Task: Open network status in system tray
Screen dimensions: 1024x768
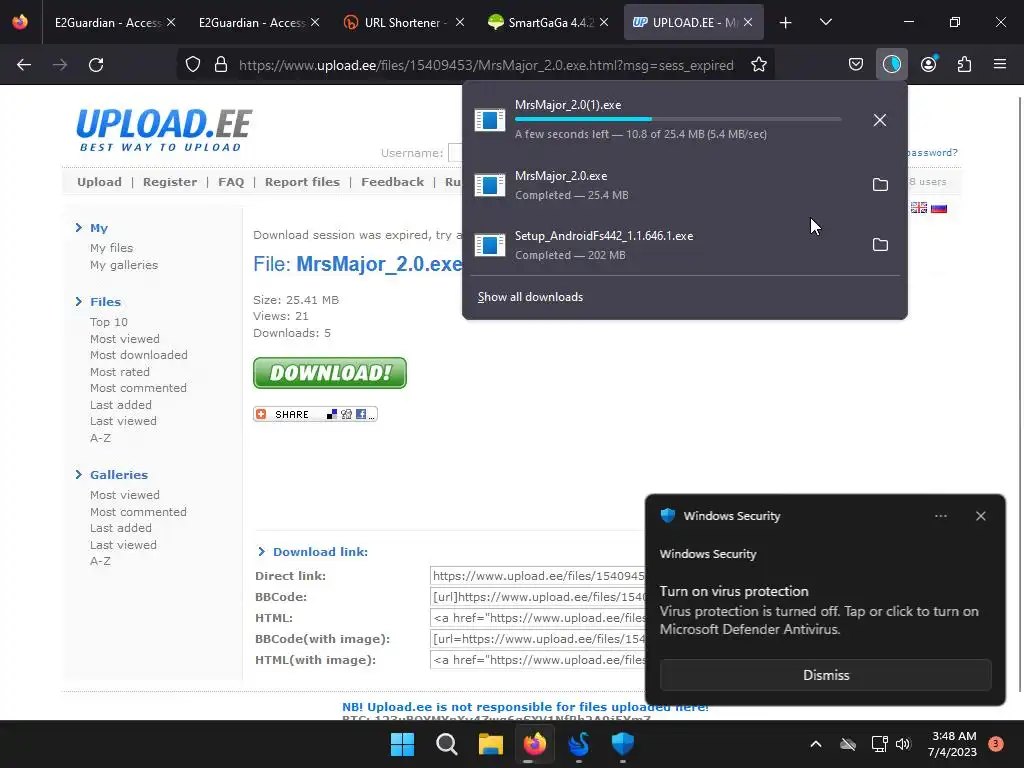Action: point(879,744)
